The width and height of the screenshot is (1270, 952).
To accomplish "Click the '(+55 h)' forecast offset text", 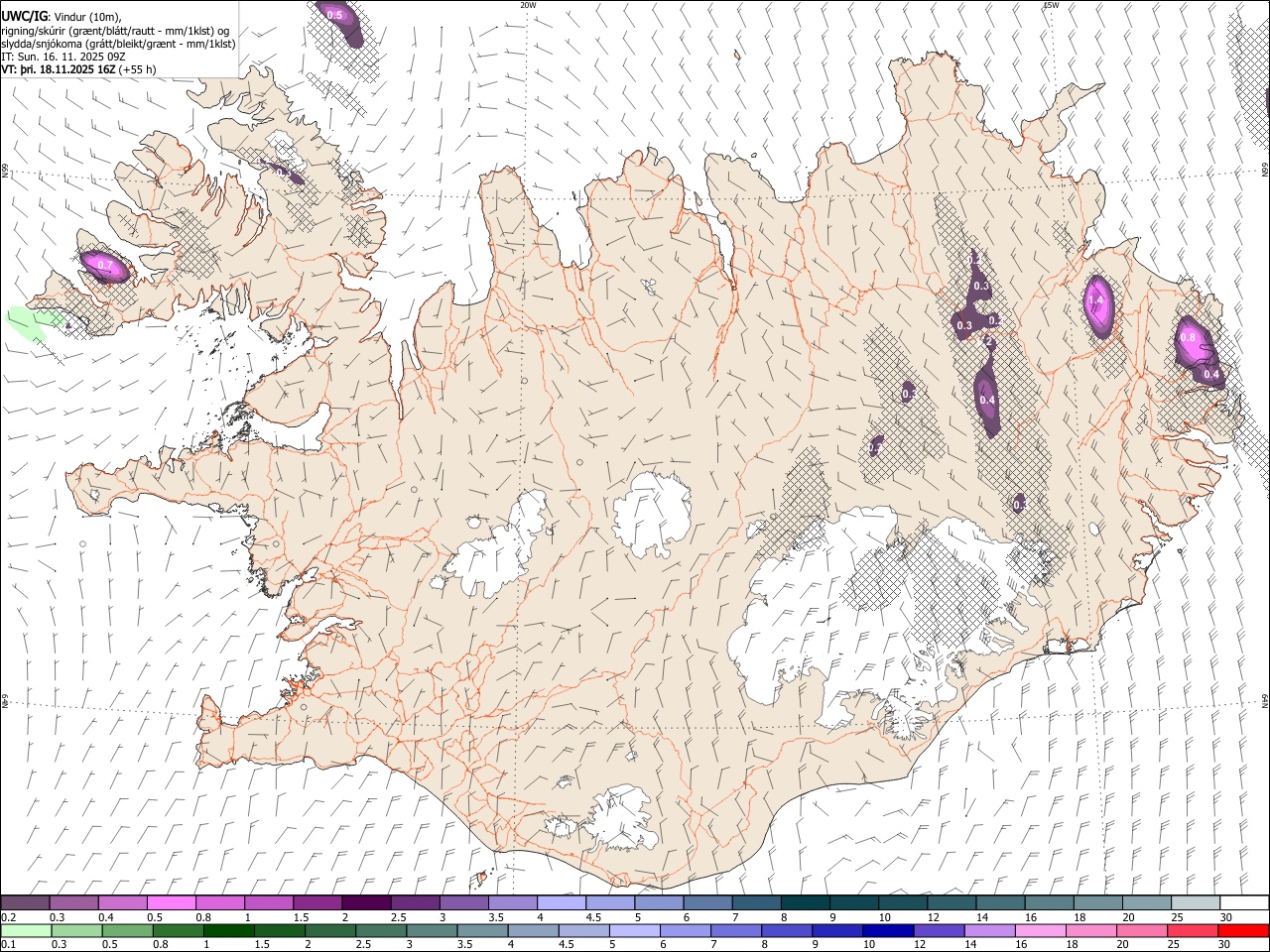I will coord(137,69).
